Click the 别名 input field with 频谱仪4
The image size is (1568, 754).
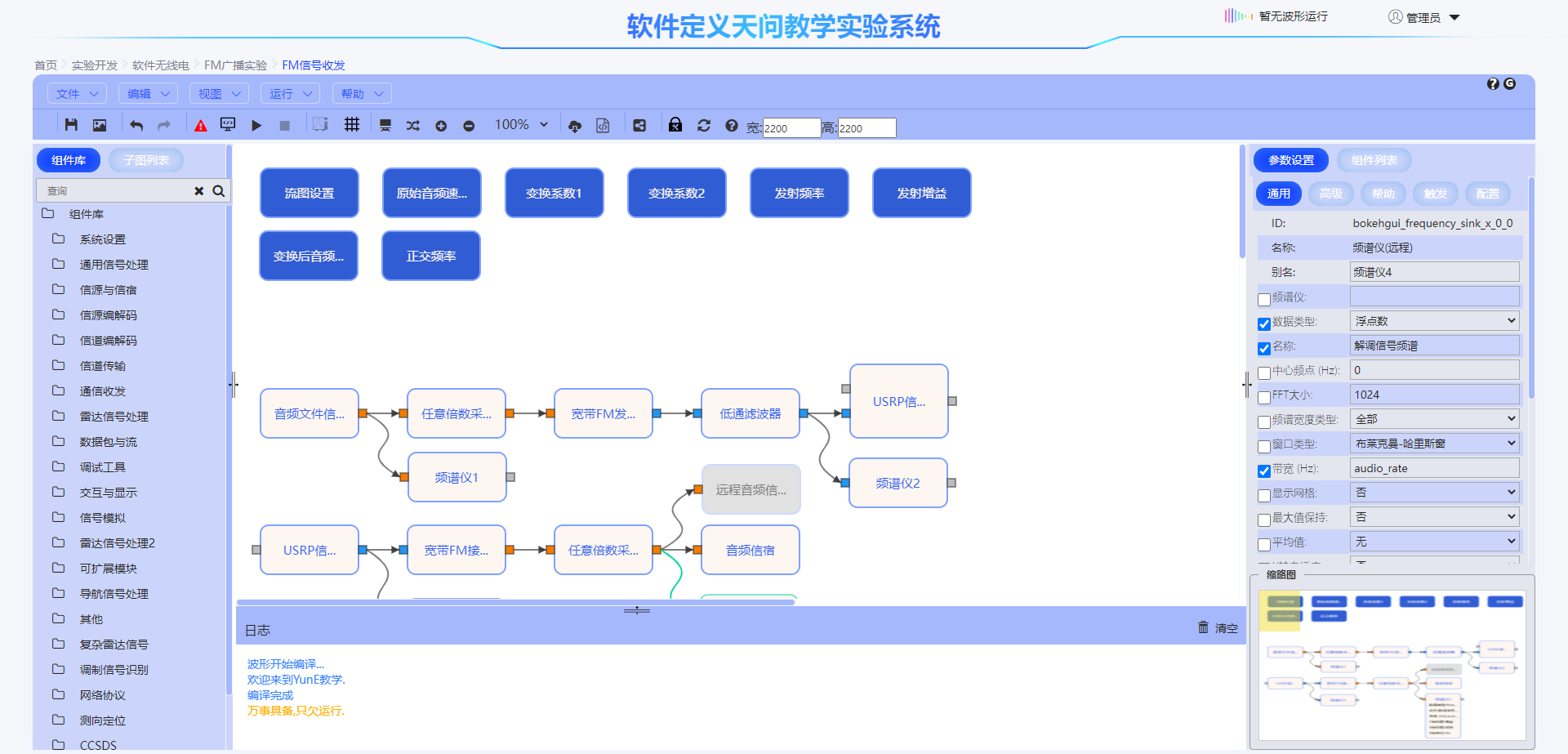1435,272
